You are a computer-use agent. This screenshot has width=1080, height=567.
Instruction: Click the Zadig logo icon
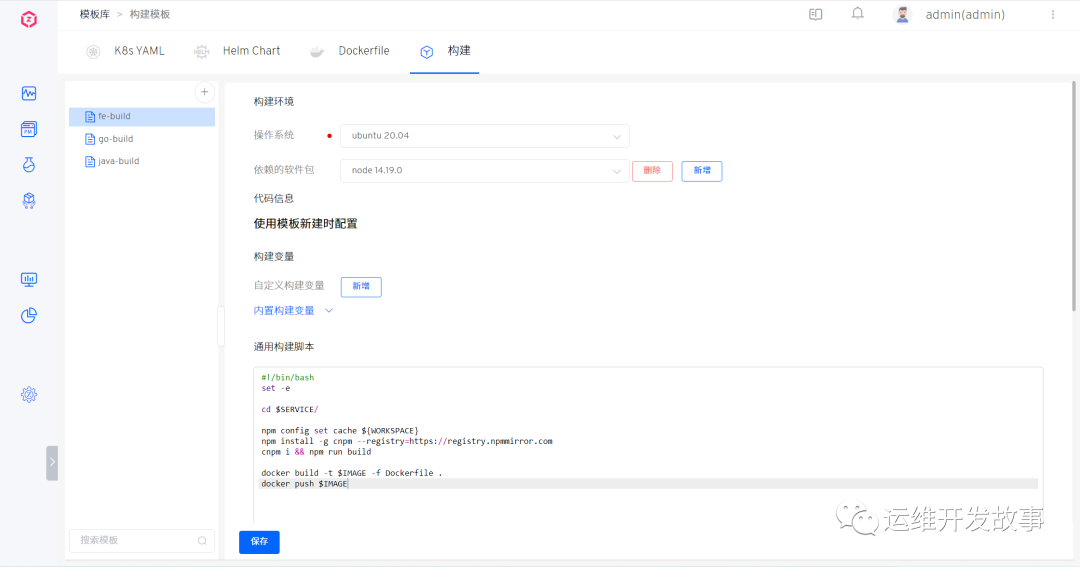pos(28,19)
